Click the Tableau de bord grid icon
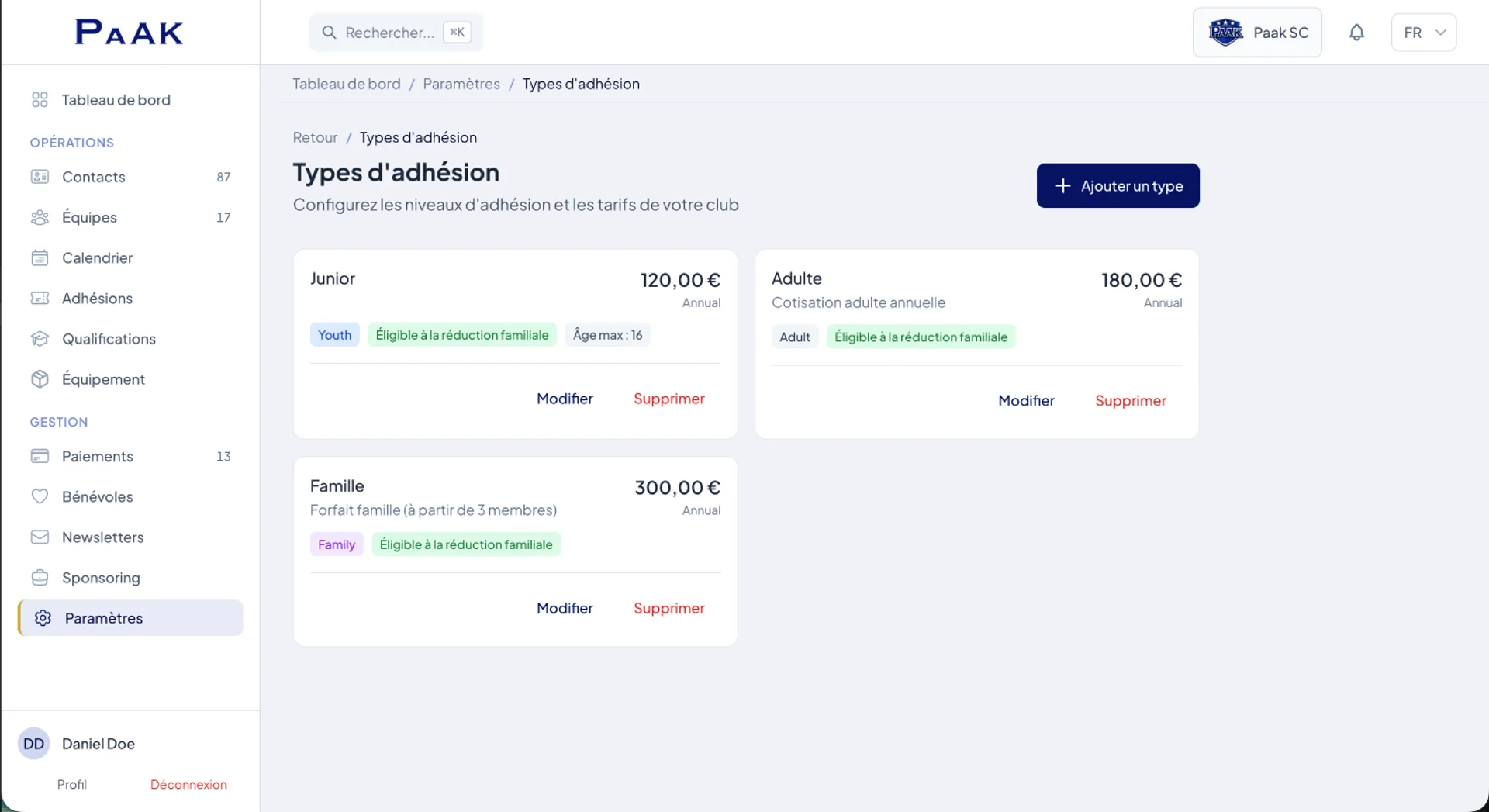Viewport: 1489px width, 812px height. point(40,99)
